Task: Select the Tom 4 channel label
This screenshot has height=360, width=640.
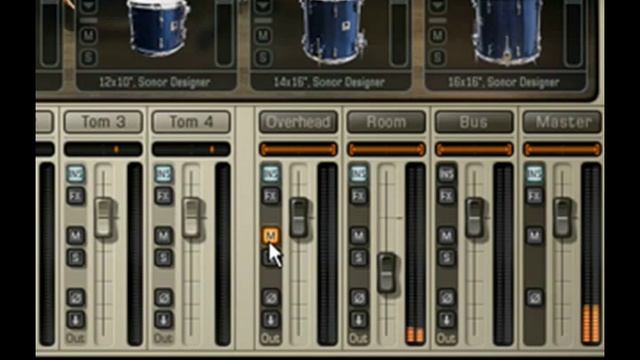Action: click(191, 122)
